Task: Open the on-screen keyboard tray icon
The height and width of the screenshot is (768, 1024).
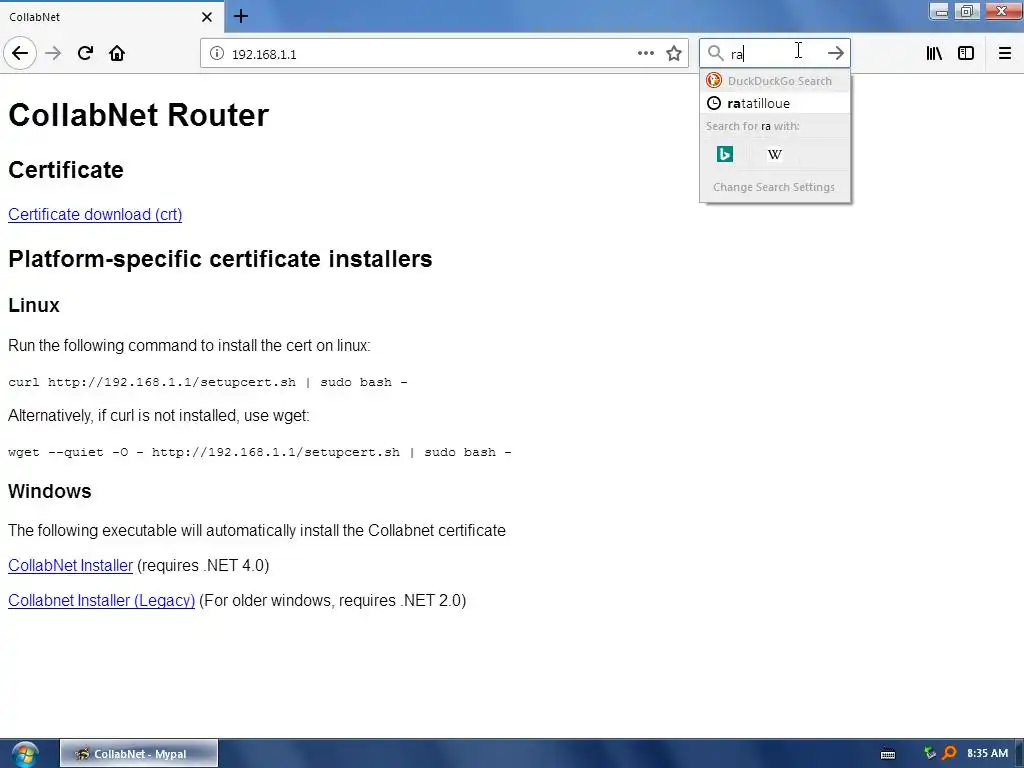Action: [x=888, y=754]
